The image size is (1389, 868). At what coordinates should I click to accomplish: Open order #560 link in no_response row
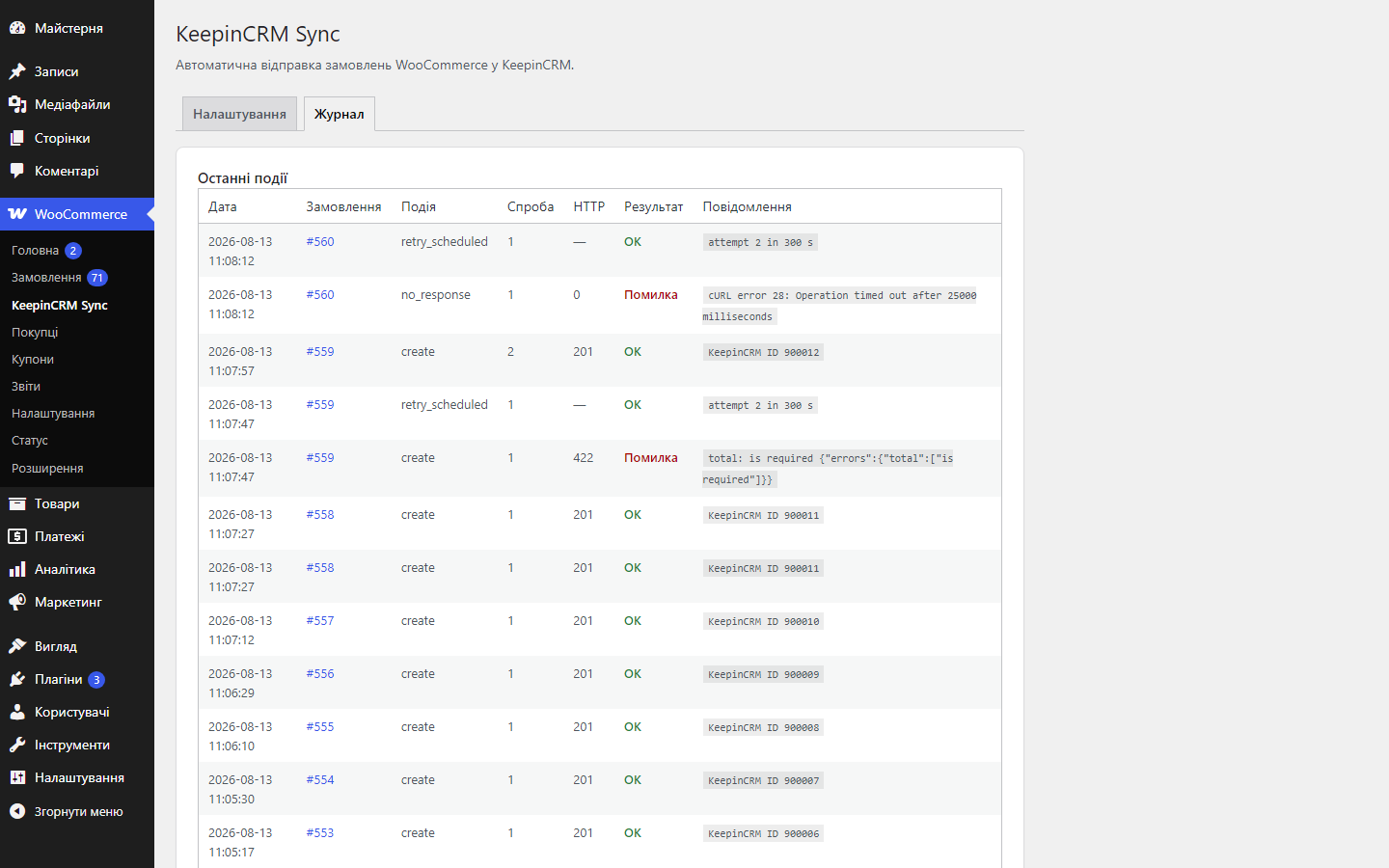click(x=320, y=295)
